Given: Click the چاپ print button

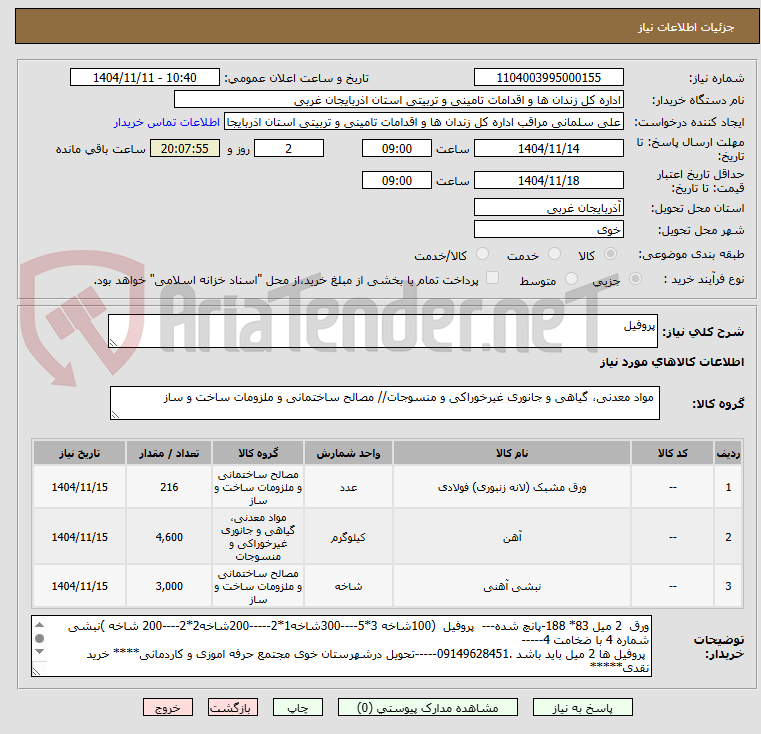Looking at the screenshot, I should coord(298,707).
